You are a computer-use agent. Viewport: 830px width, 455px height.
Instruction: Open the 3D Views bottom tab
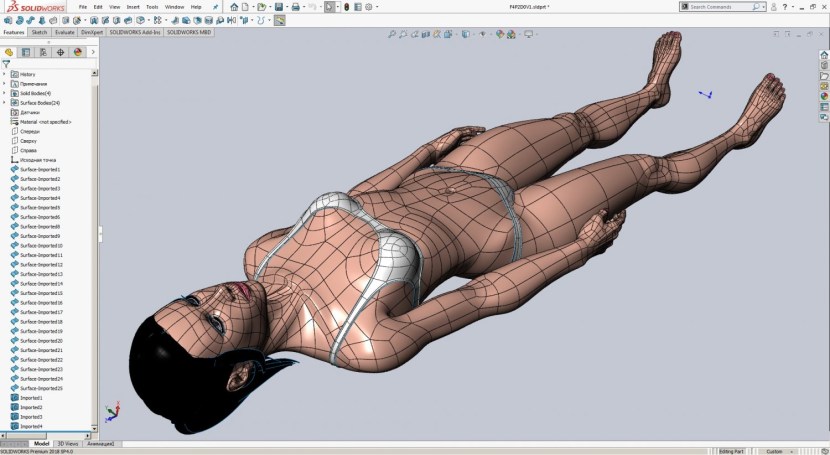(x=67, y=443)
